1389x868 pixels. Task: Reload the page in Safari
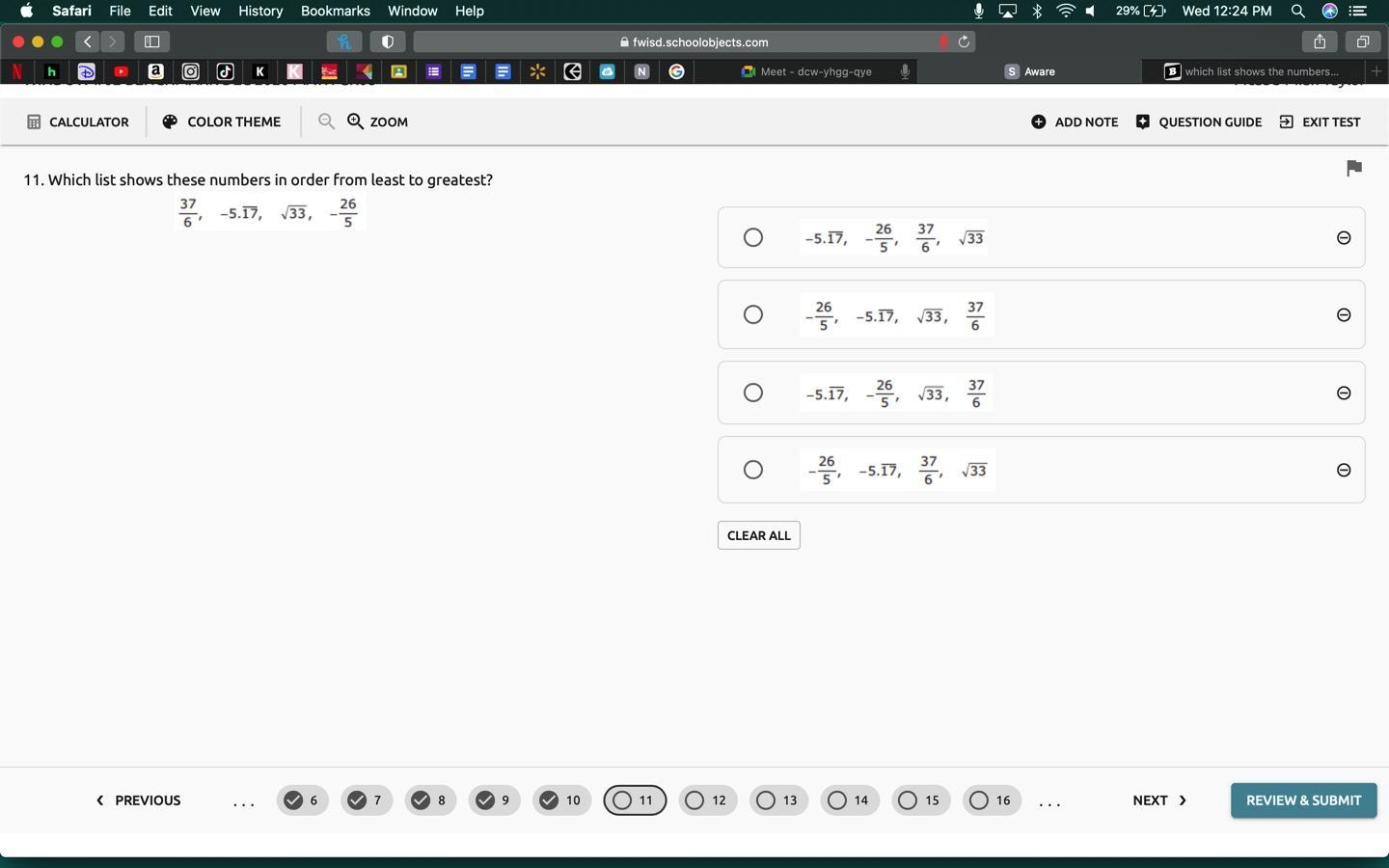click(963, 41)
